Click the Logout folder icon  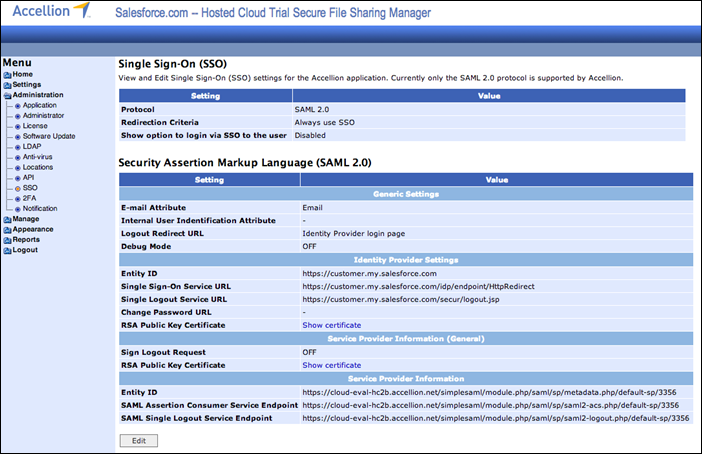click(7, 250)
